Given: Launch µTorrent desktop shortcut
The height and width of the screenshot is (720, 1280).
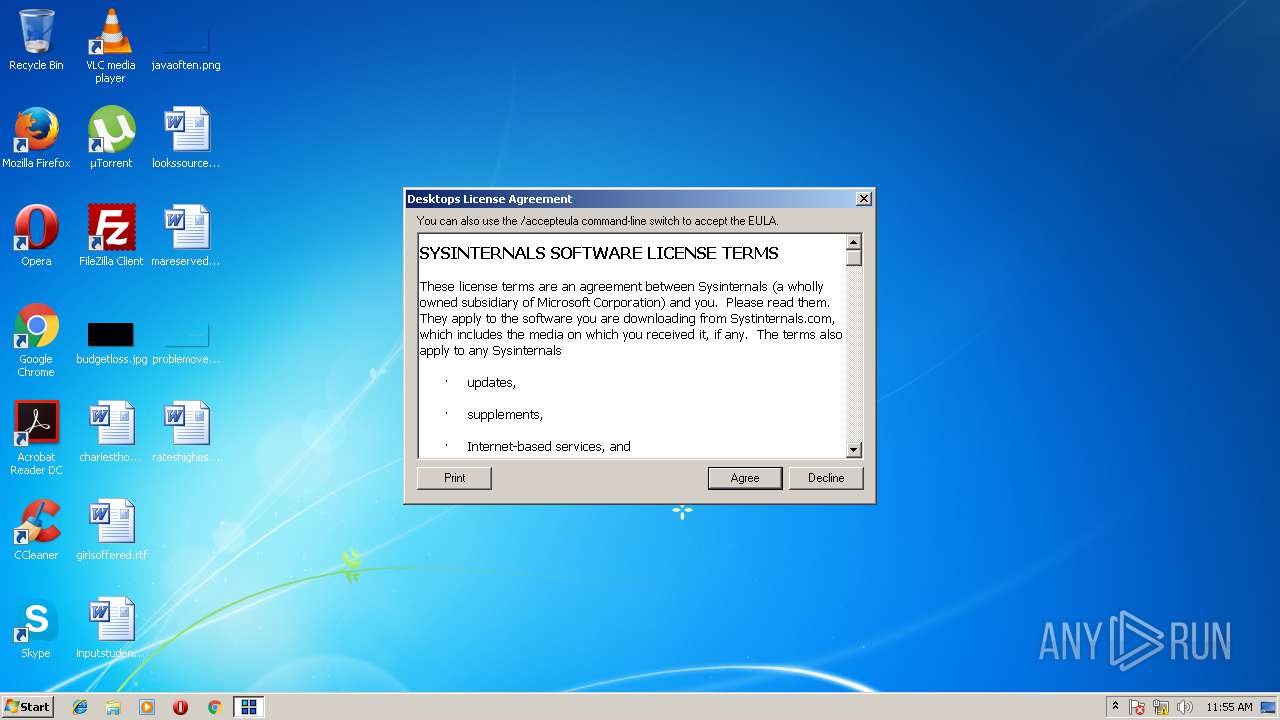Looking at the screenshot, I should click(111, 138).
